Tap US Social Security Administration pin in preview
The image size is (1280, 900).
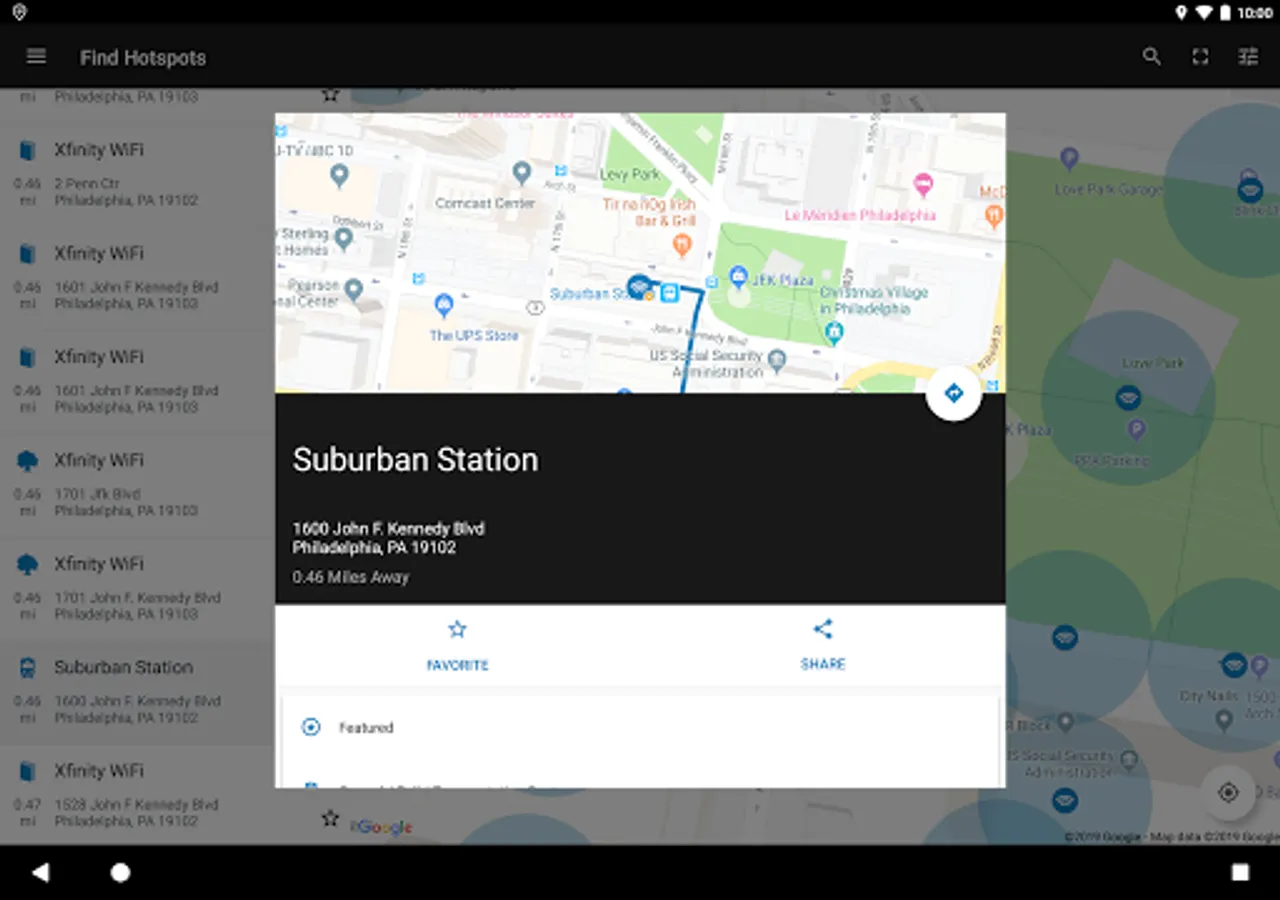tap(777, 359)
